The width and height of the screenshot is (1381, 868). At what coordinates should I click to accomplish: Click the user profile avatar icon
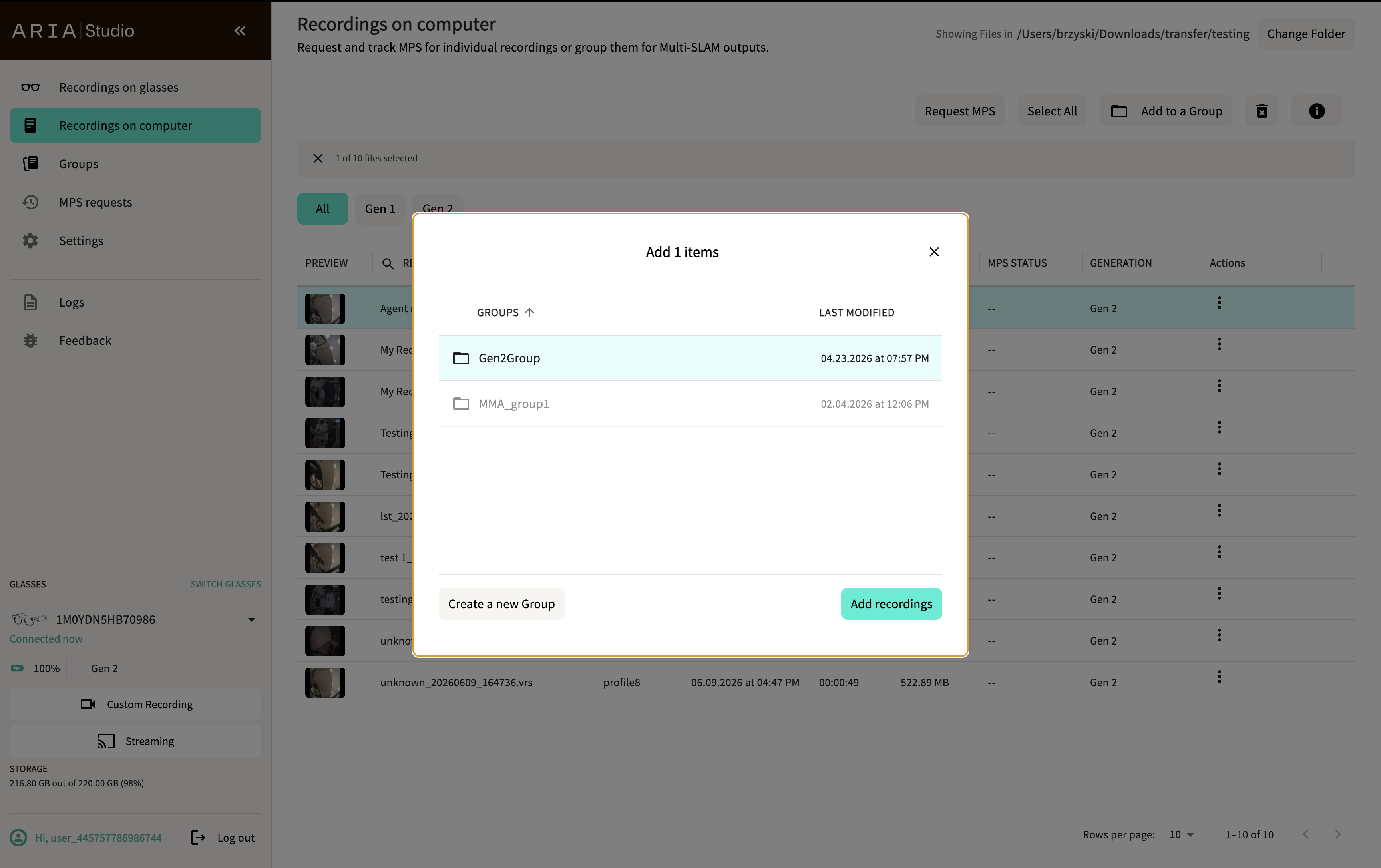[18, 838]
